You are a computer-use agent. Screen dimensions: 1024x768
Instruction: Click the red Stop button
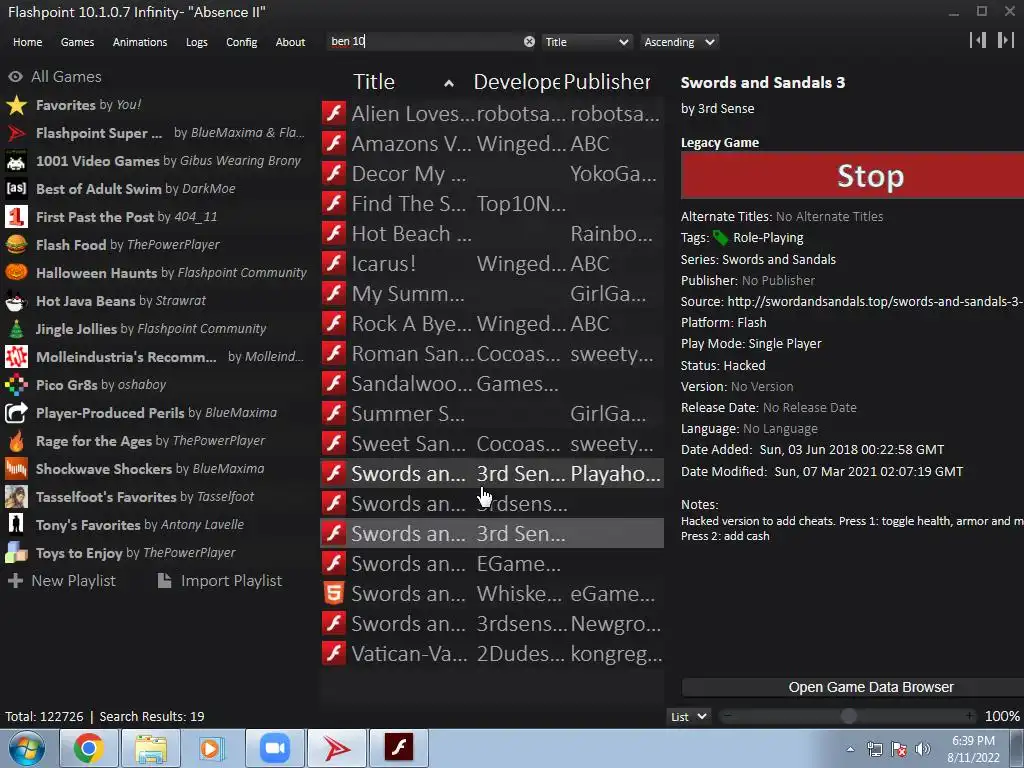pyautogui.click(x=852, y=176)
